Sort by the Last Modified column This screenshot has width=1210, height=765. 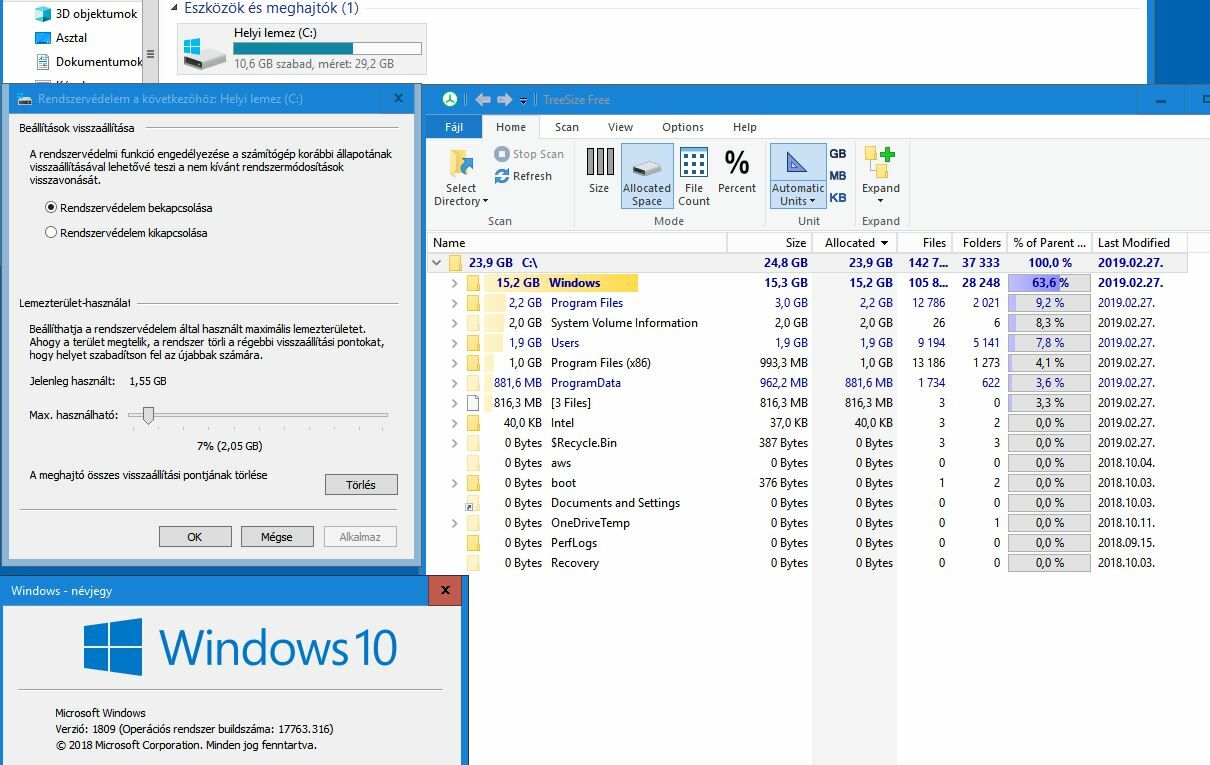pos(1139,242)
